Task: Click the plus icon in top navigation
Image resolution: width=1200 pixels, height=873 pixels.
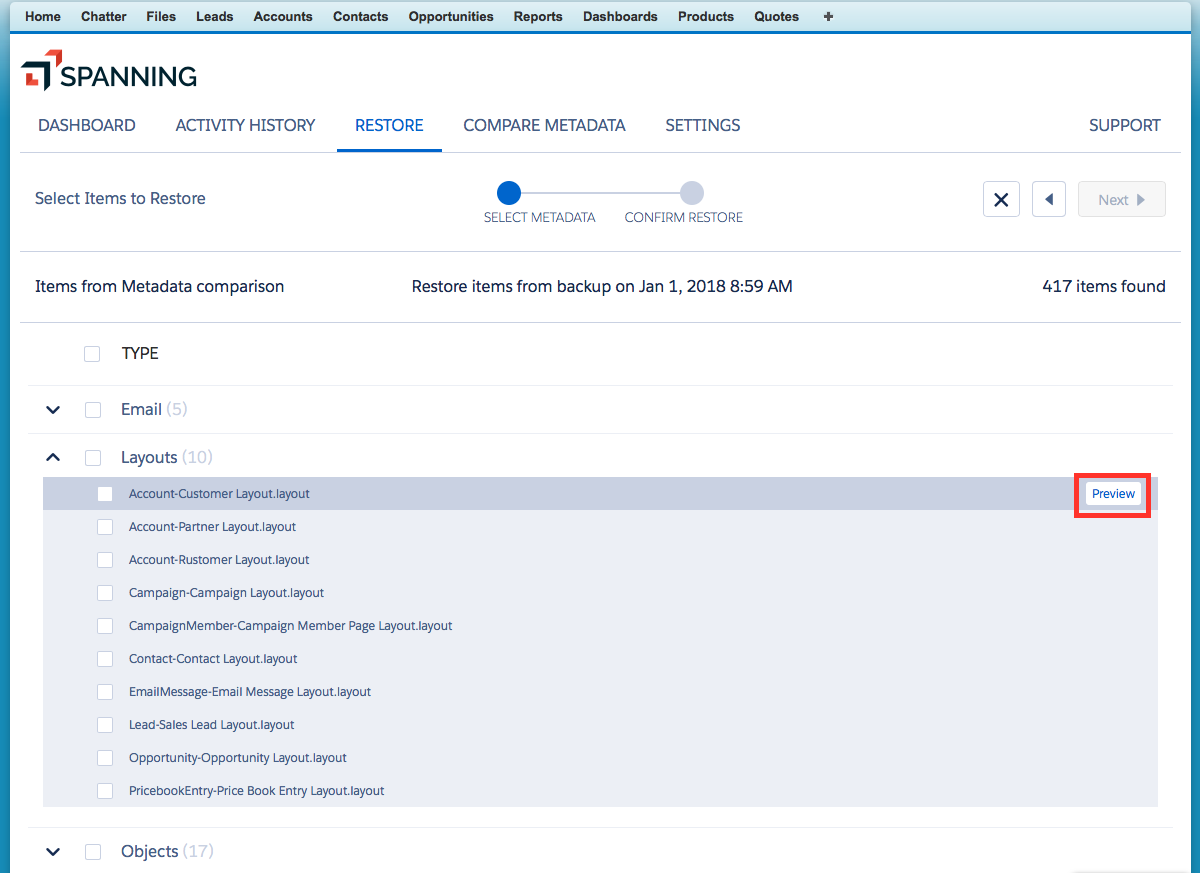Action: click(x=828, y=16)
